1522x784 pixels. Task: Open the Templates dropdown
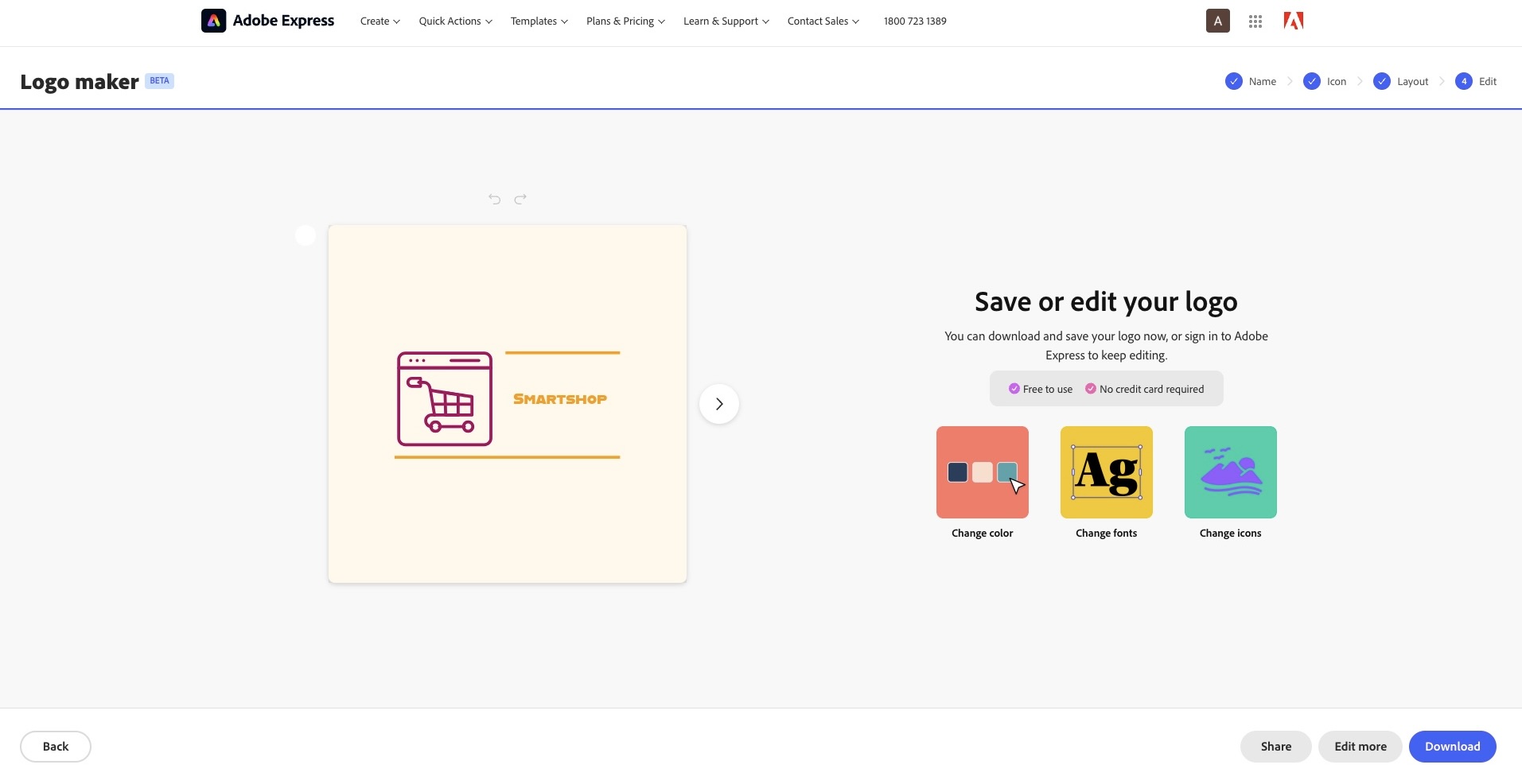(x=539, y=21)
